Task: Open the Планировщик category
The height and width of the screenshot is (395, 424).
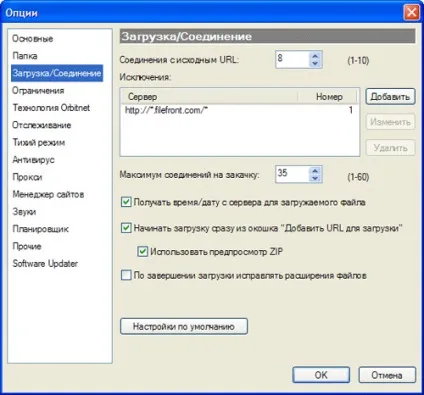Action: pos(41,229)
